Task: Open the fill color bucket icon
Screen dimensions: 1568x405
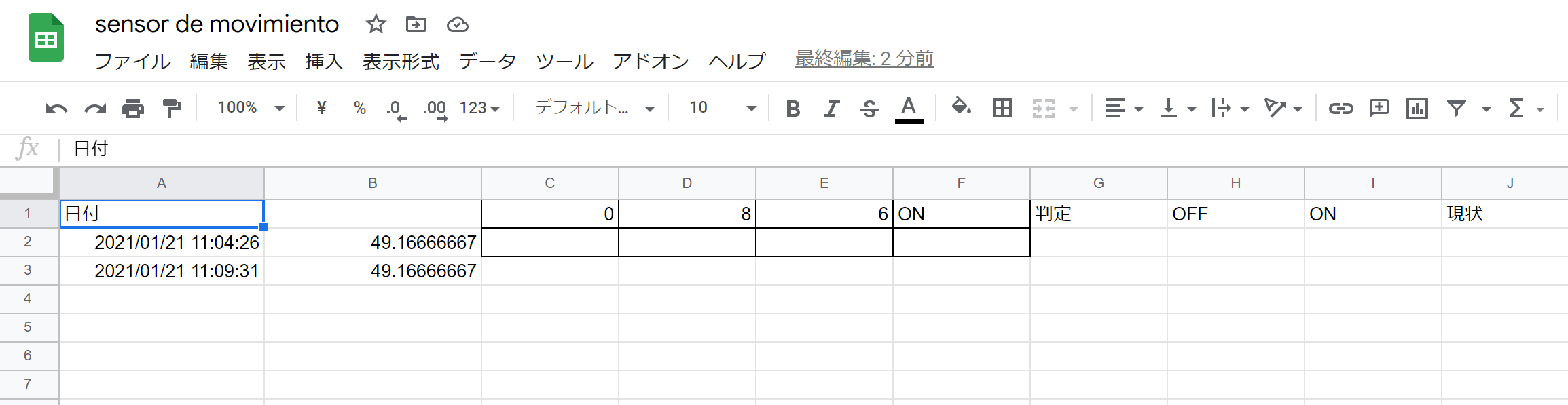Action: click(x=961, y=107)
